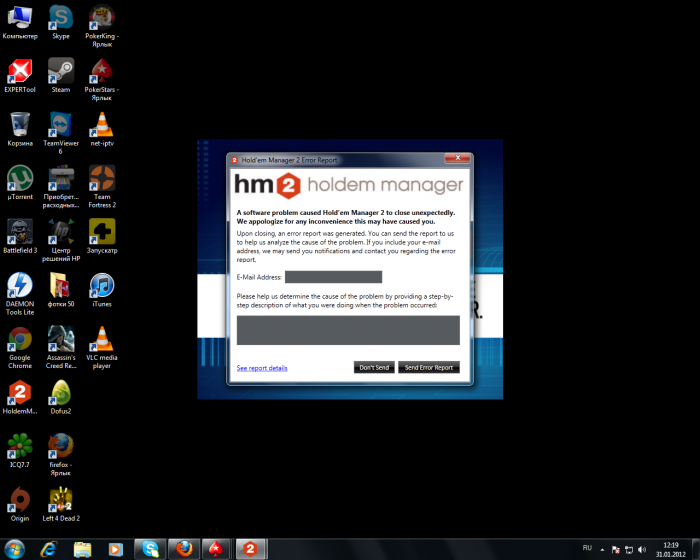Select the HoldemM... desktop shortcut
Viewport: 700px width, 560px height.
[20, 397]
